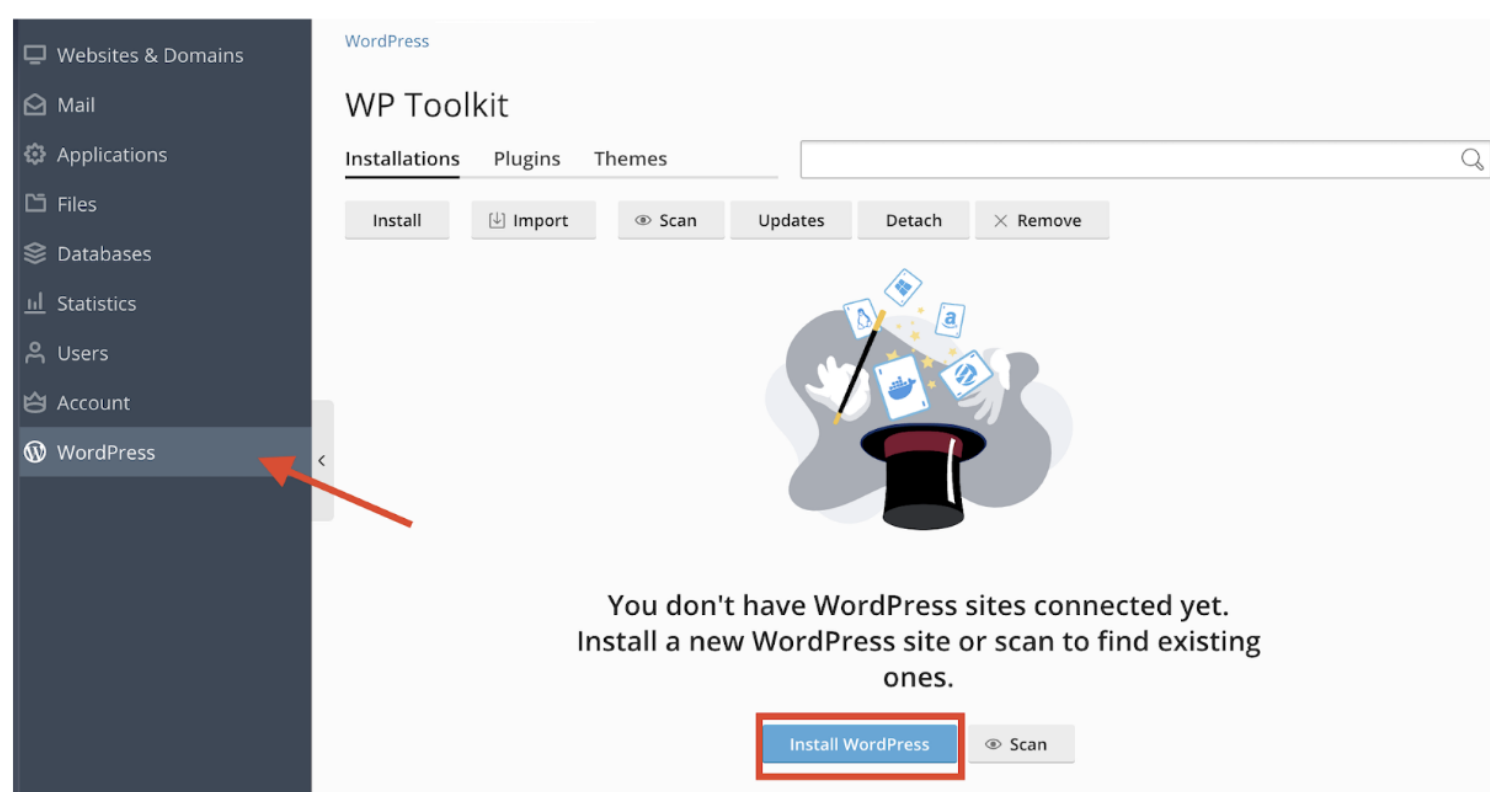Click the Applications gear icon
The height and width of the screenshot is (792, 1490).
(x=36, y=154)
